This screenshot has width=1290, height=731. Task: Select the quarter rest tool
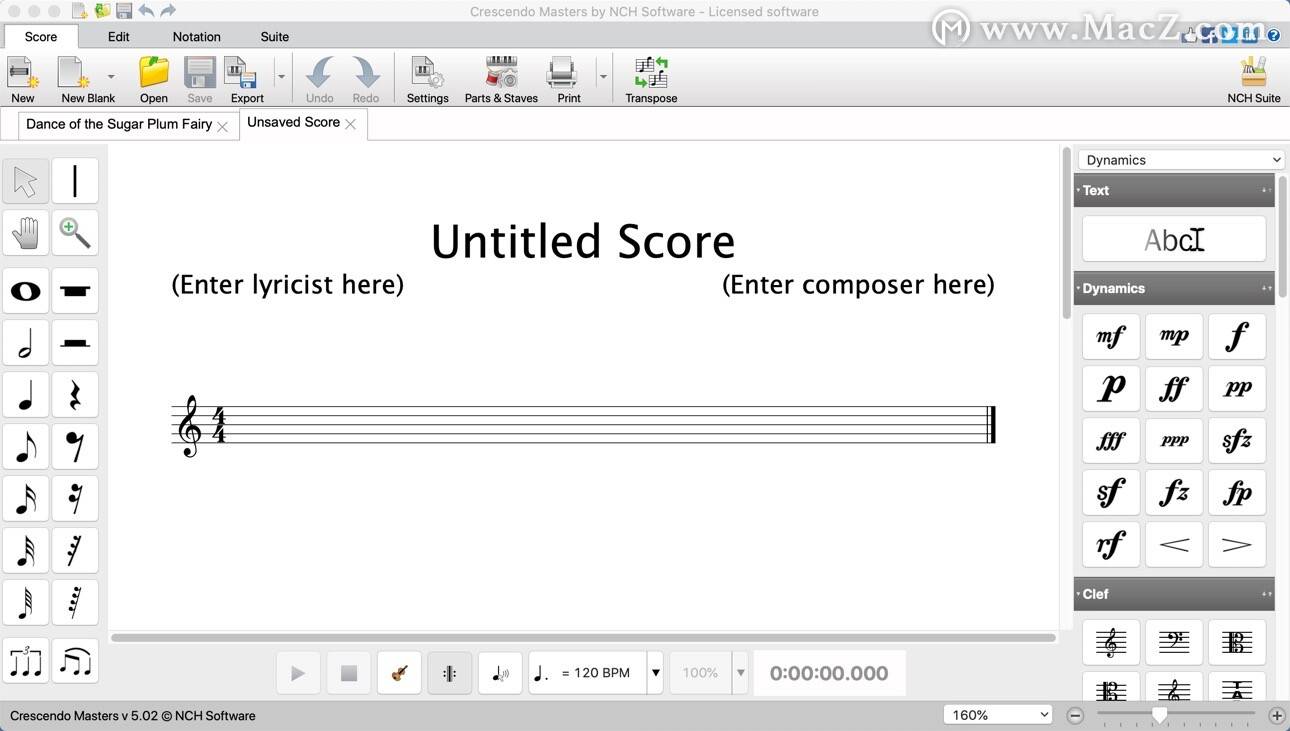[75, 395]
